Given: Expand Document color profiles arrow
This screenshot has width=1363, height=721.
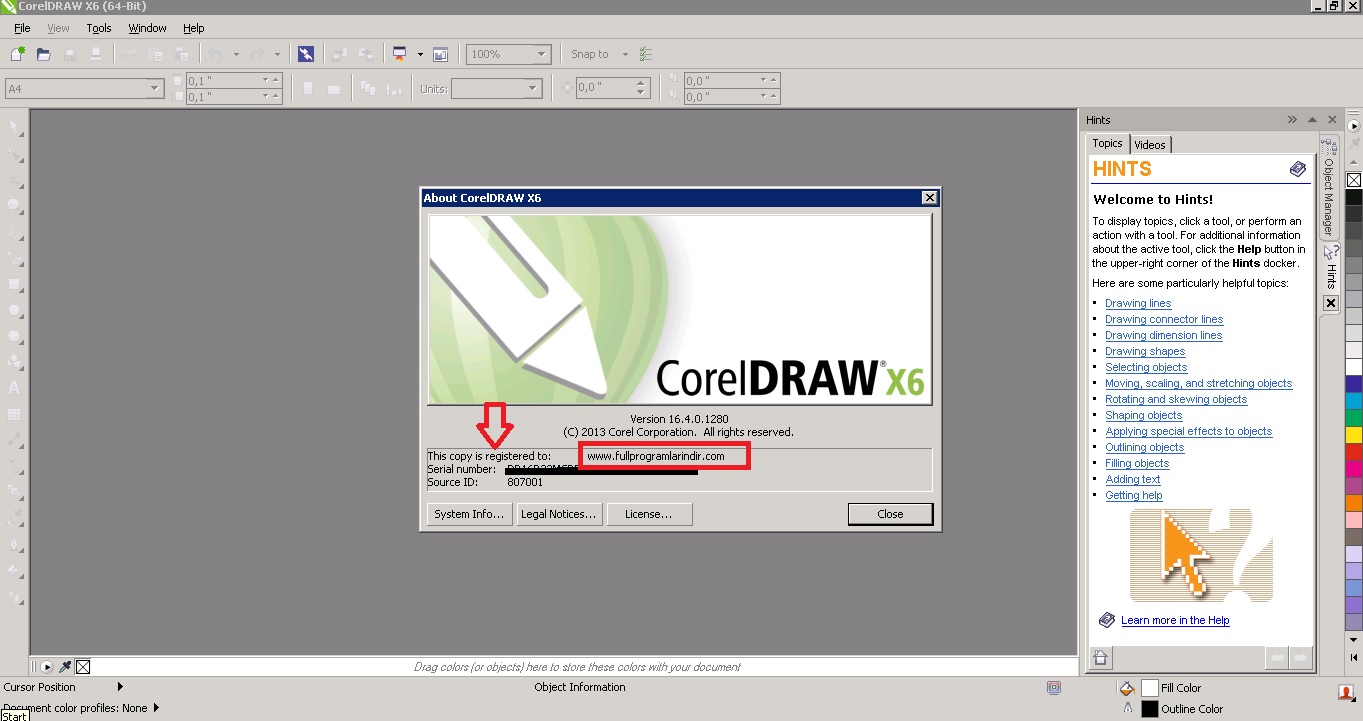Looking at the screenshot, I should (x=156, y=708).
